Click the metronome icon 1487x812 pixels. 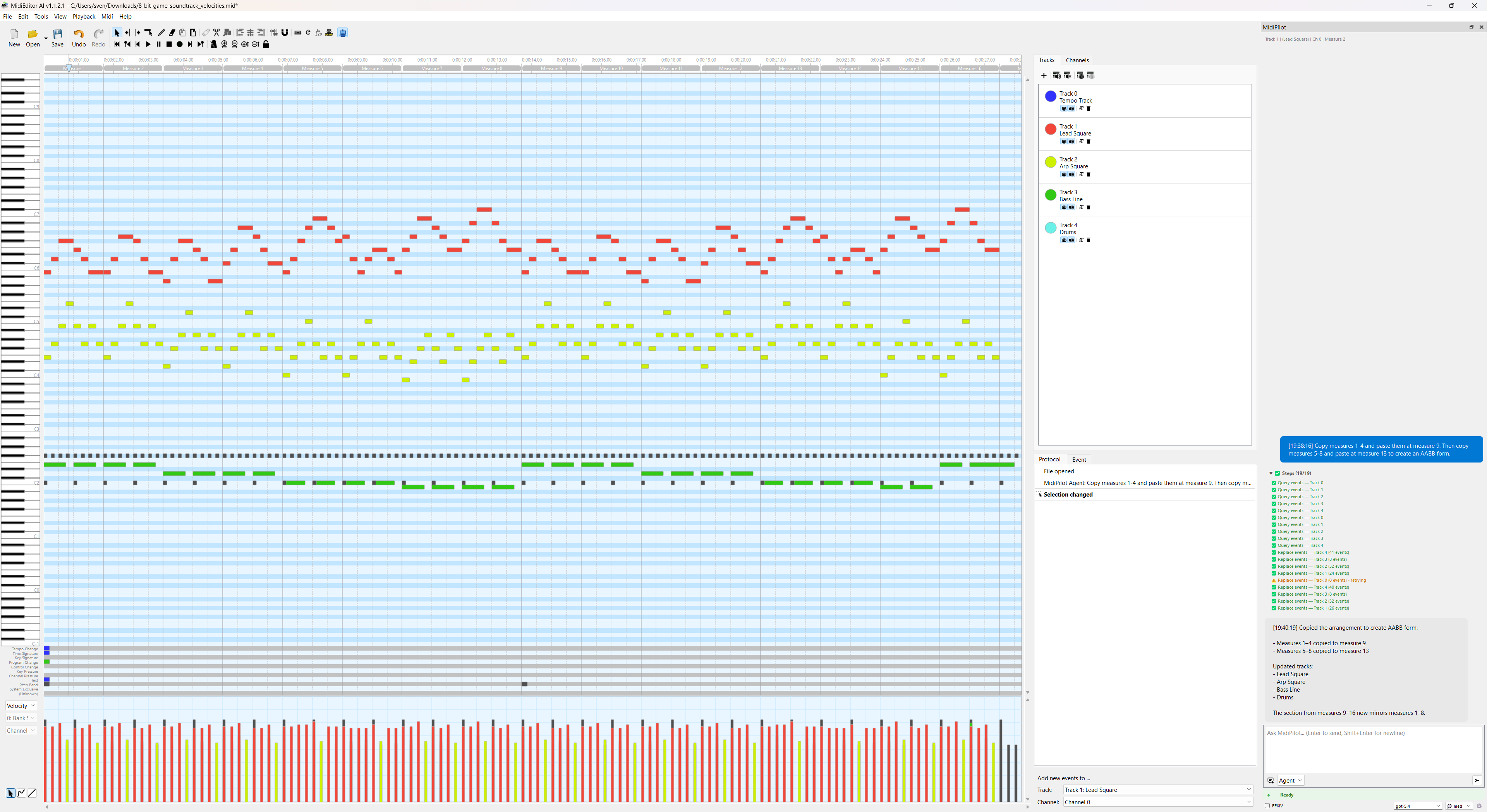[x=214, y=45]
